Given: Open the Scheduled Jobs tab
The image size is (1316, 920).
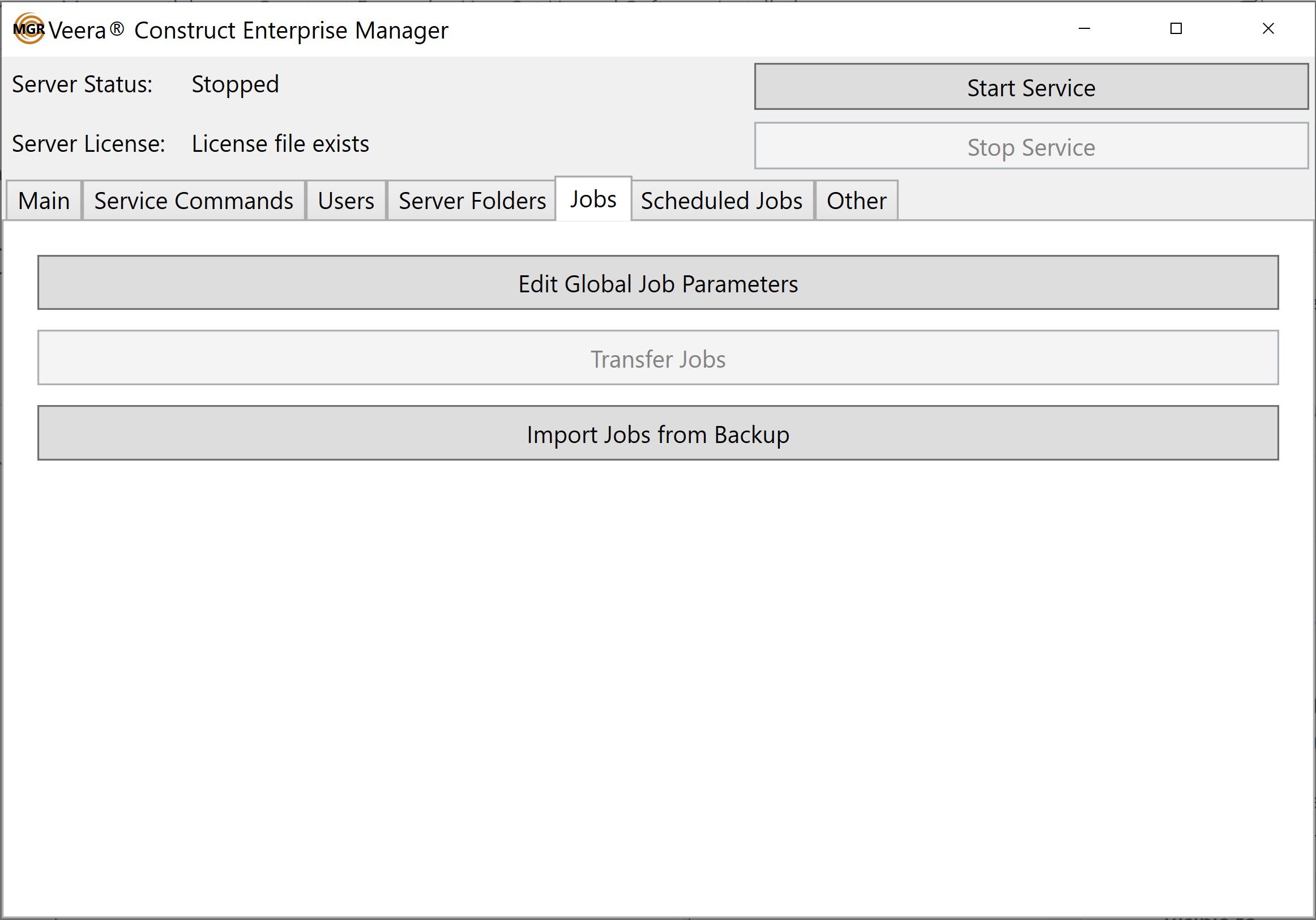Looking at the screenshot, I should pos(721,201).
